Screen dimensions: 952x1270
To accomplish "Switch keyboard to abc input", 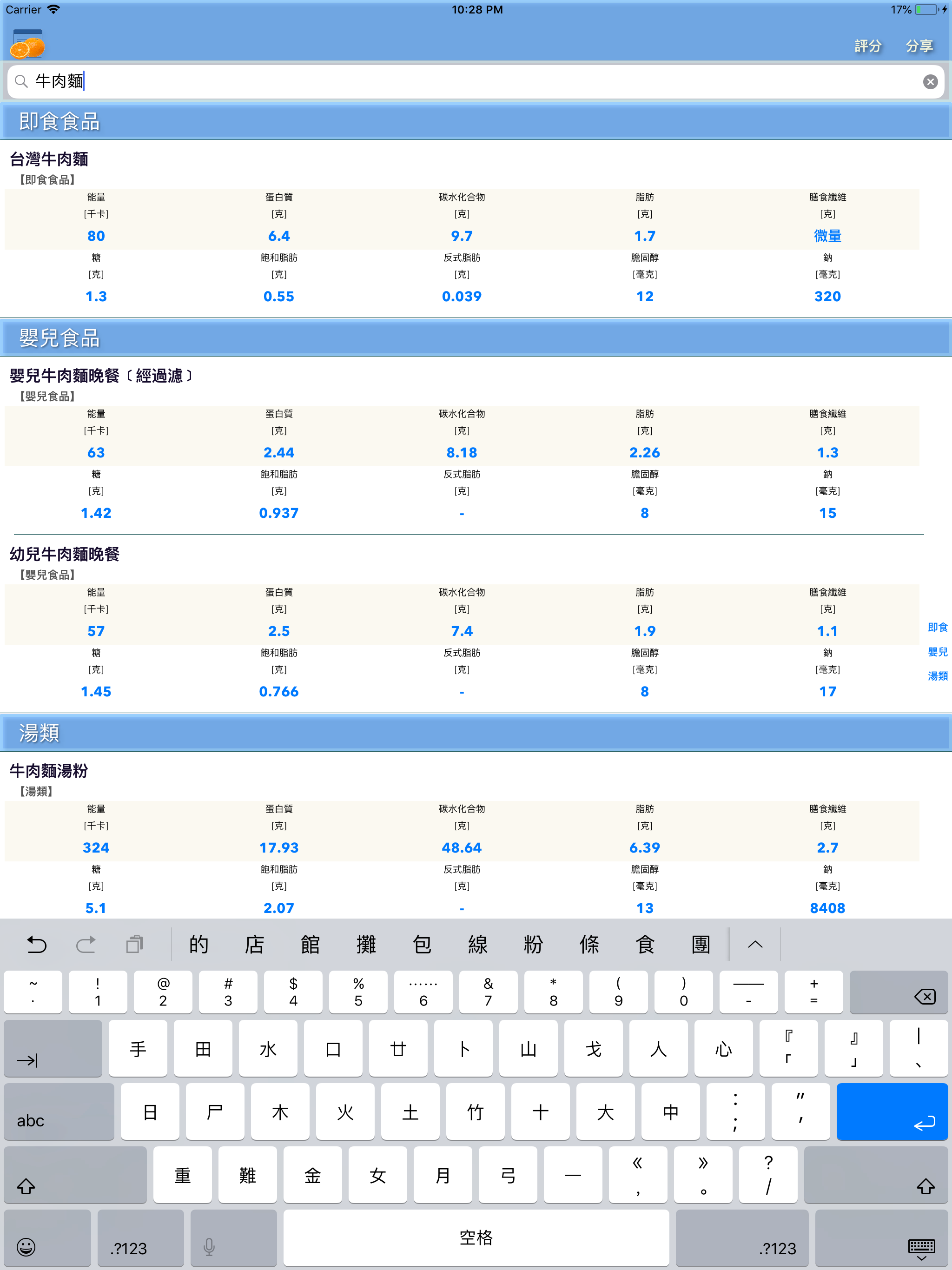I will (59, 1111).
